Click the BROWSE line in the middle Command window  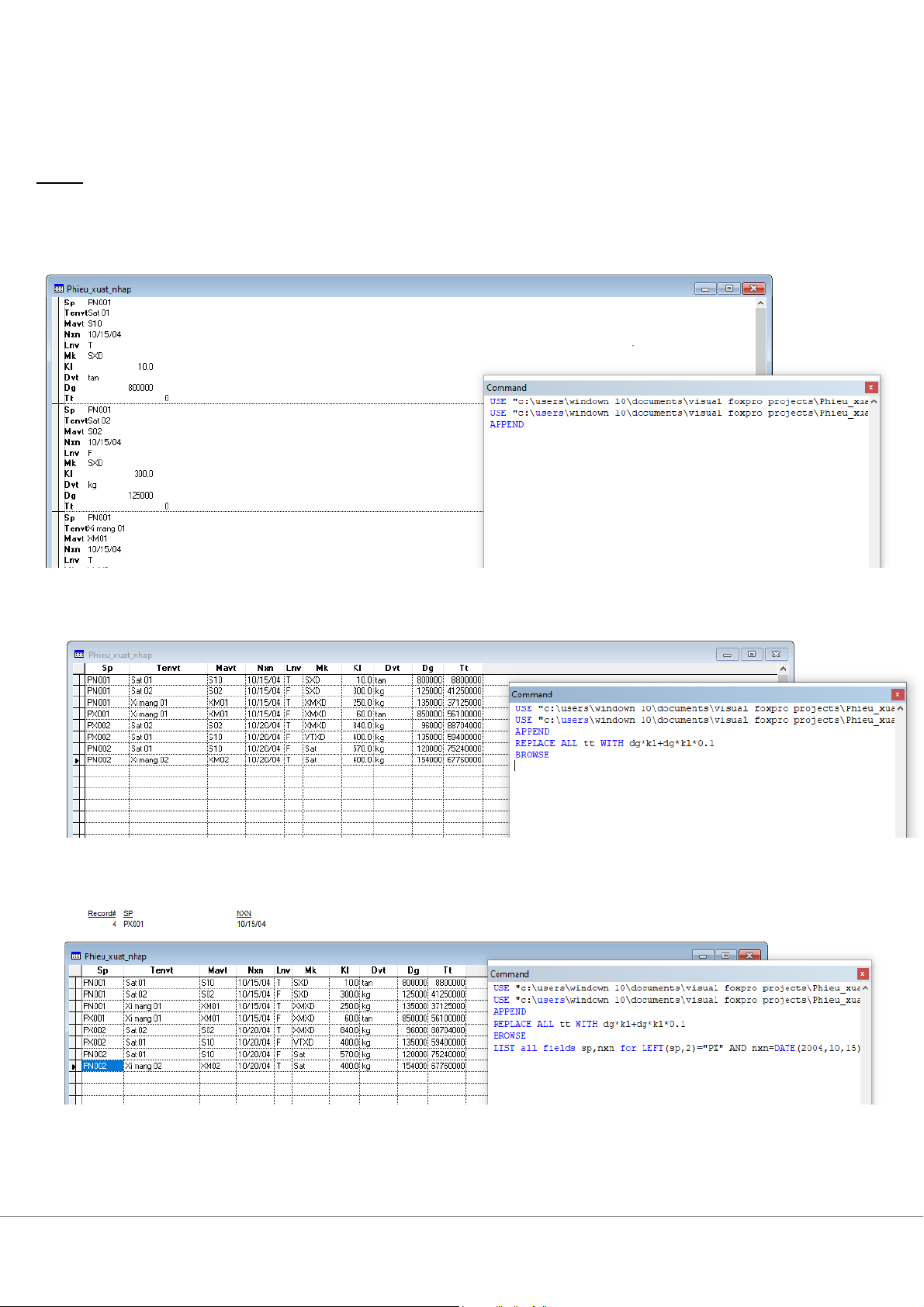point(531,755)
